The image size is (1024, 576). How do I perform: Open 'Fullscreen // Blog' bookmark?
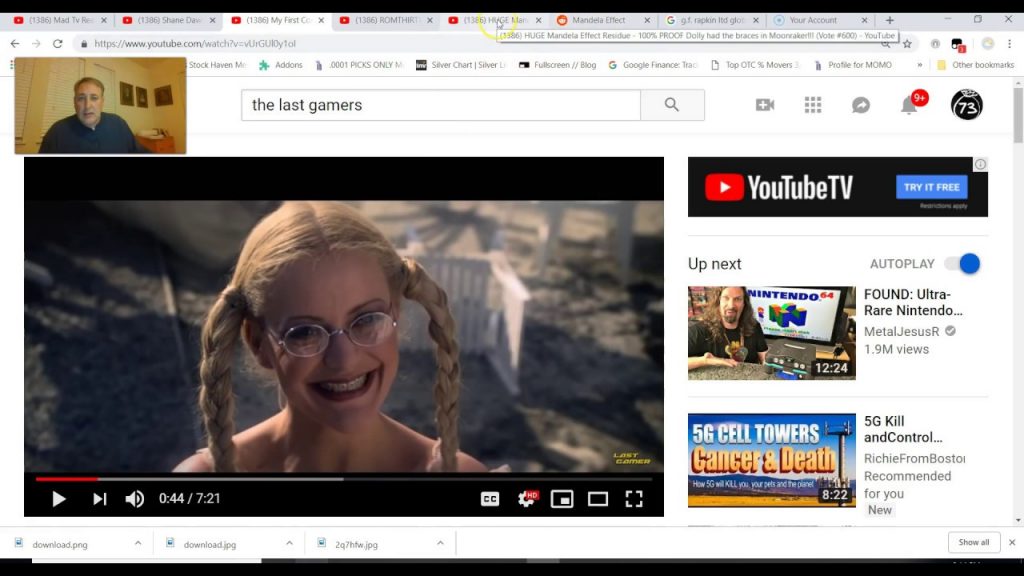tap(557, 65)
